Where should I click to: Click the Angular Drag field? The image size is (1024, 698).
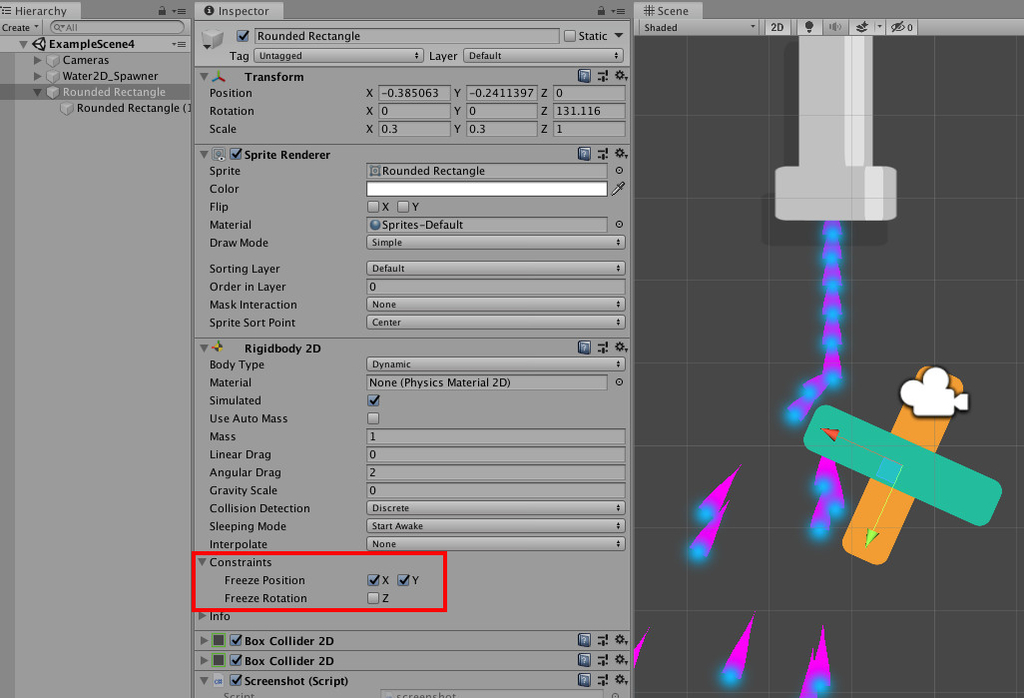coord(496,472)
